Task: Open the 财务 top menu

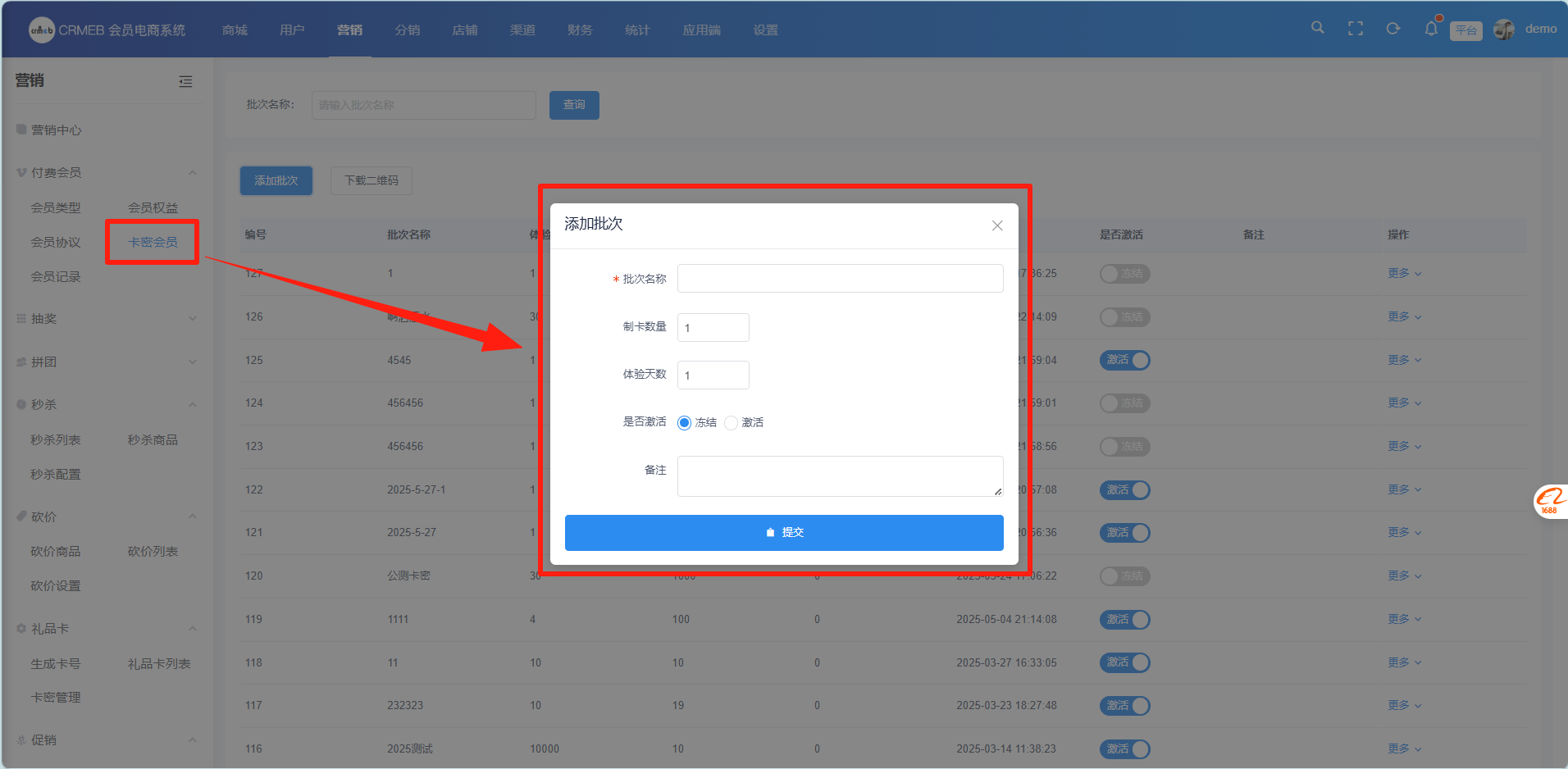Action: click(x=580, y=30)
